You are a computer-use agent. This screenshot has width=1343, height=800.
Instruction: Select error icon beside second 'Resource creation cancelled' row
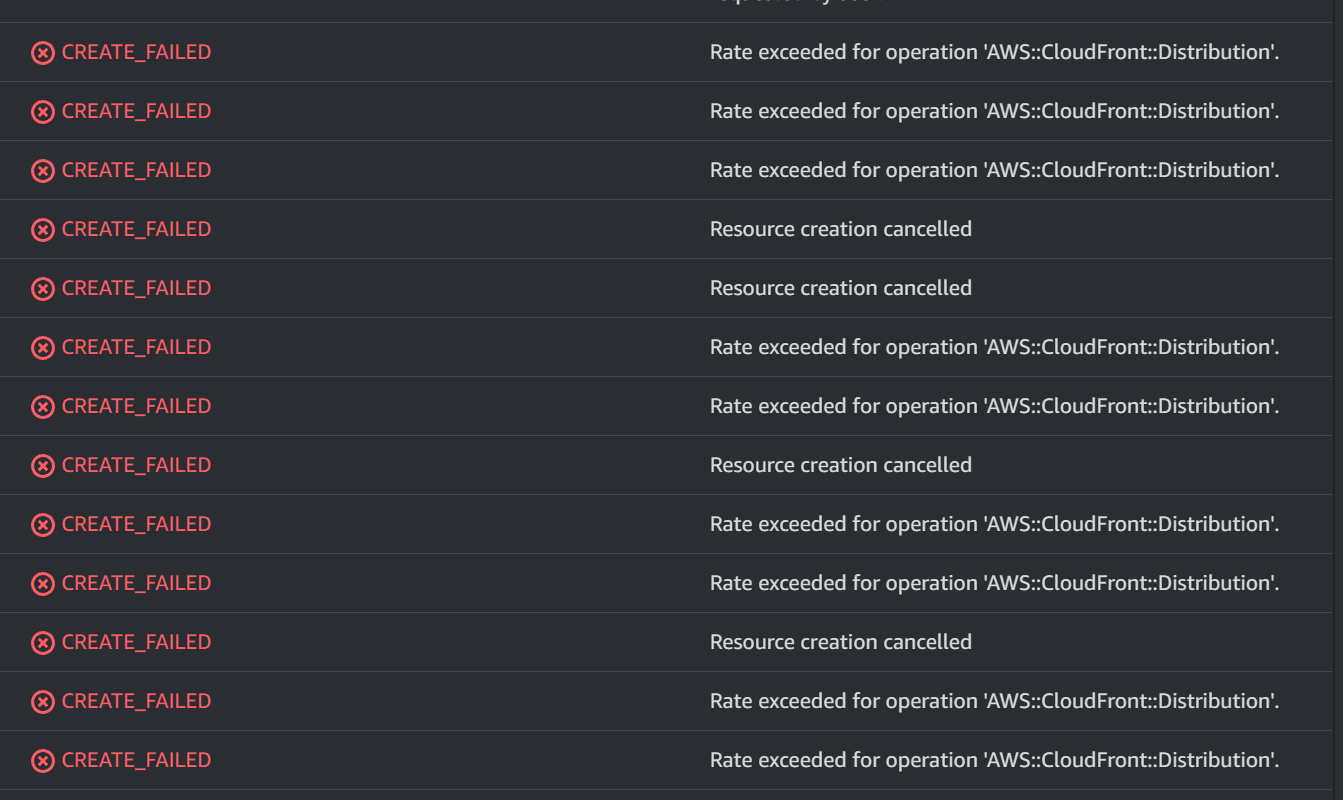43,289
